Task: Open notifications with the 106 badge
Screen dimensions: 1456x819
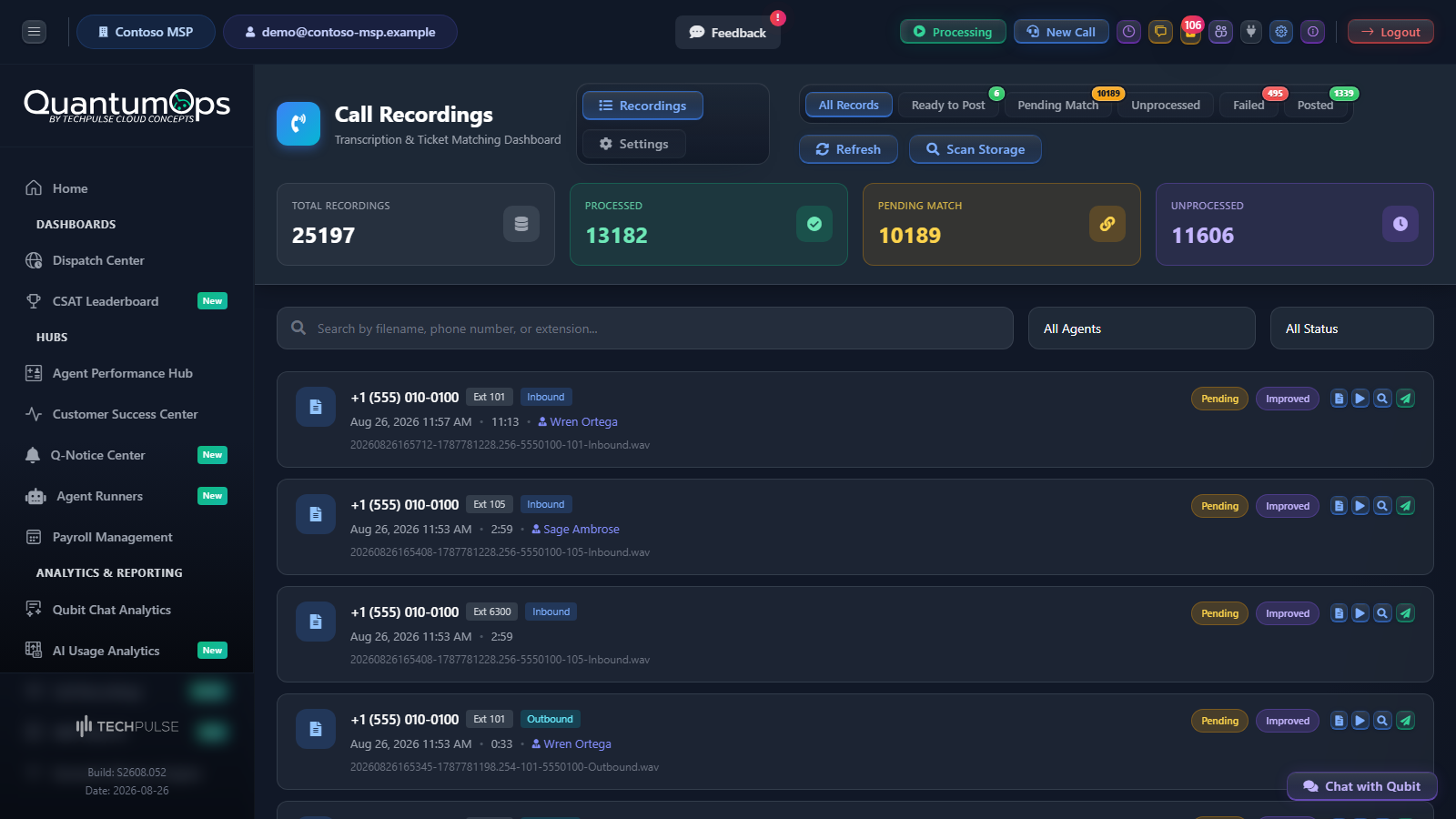Action: [1190, 32]
